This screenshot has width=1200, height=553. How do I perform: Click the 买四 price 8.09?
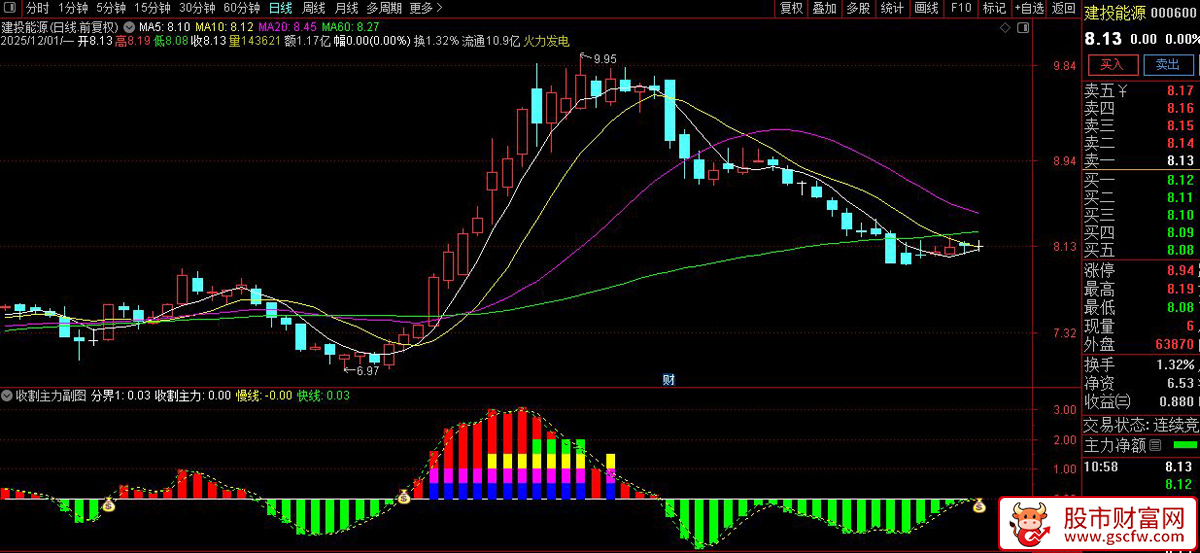(1180, 232)
